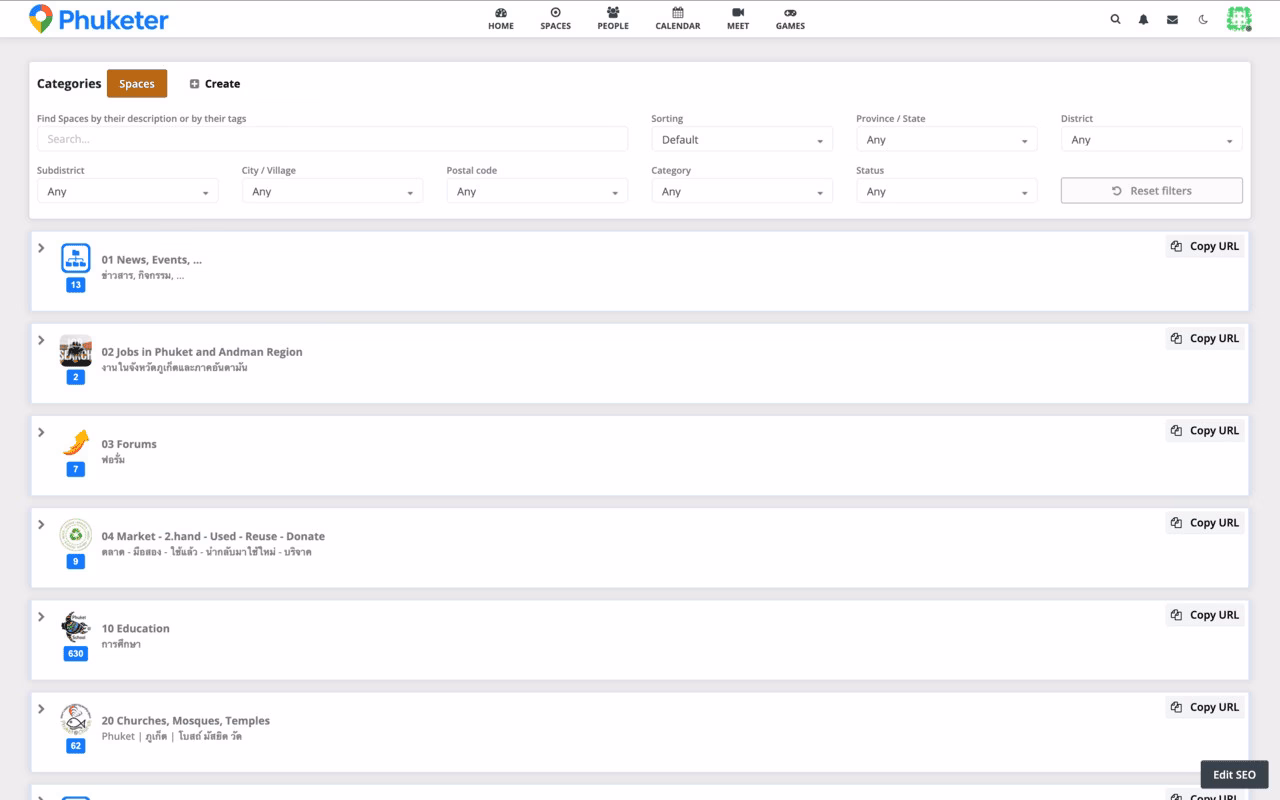Toggle dark mode moon icon

pyautogui.click(x=1203, y=19)
